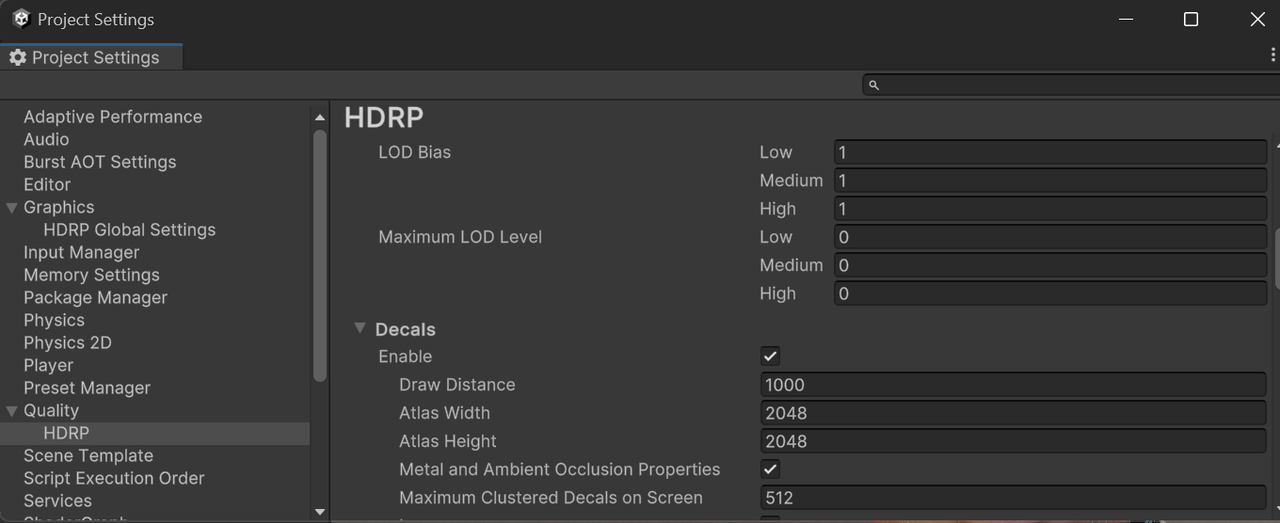The image size is (1280, 523).
Task: Click the sidebar scroll down arrow
Action: pyautogui.click(x=320, y=512)
